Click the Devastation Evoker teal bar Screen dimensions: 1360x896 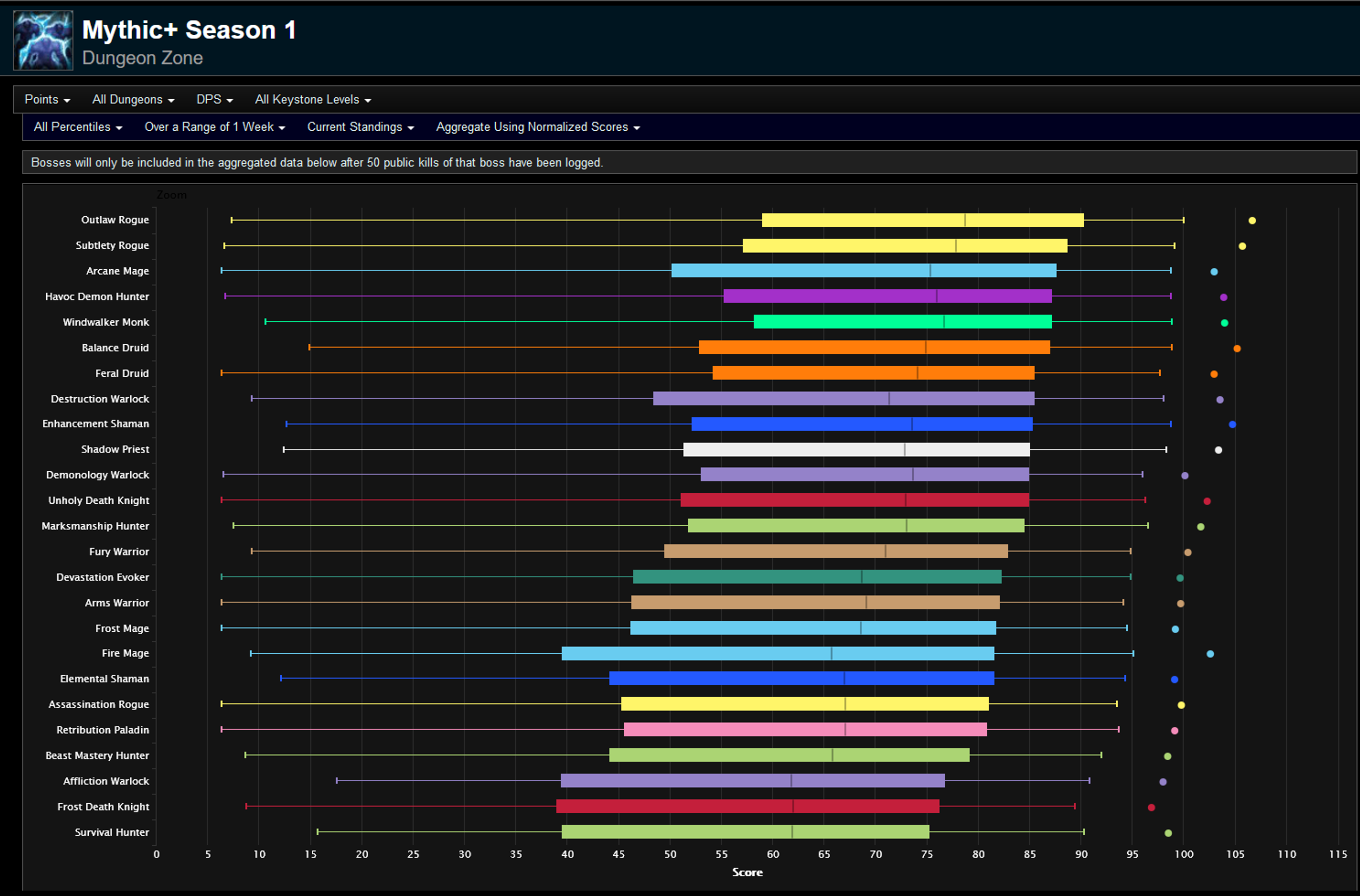click(x=817, y=576)
